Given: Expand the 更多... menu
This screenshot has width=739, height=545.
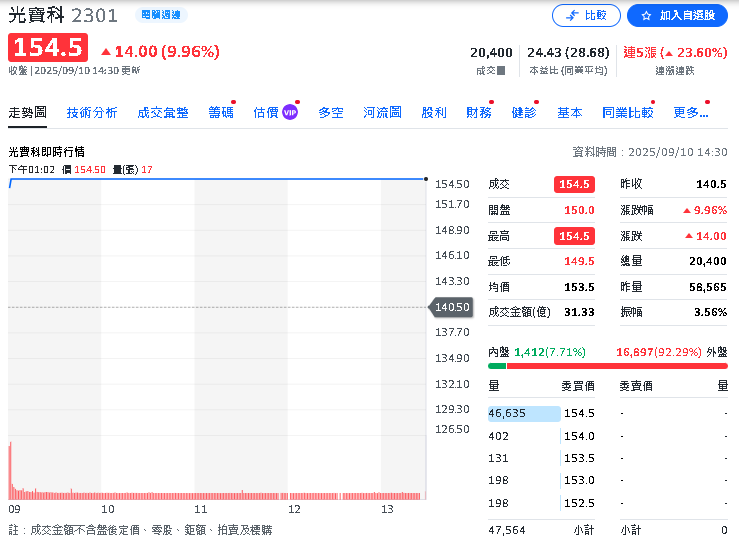Looking at the screenshot, I should pyautogui.click(x=691, y=113).
